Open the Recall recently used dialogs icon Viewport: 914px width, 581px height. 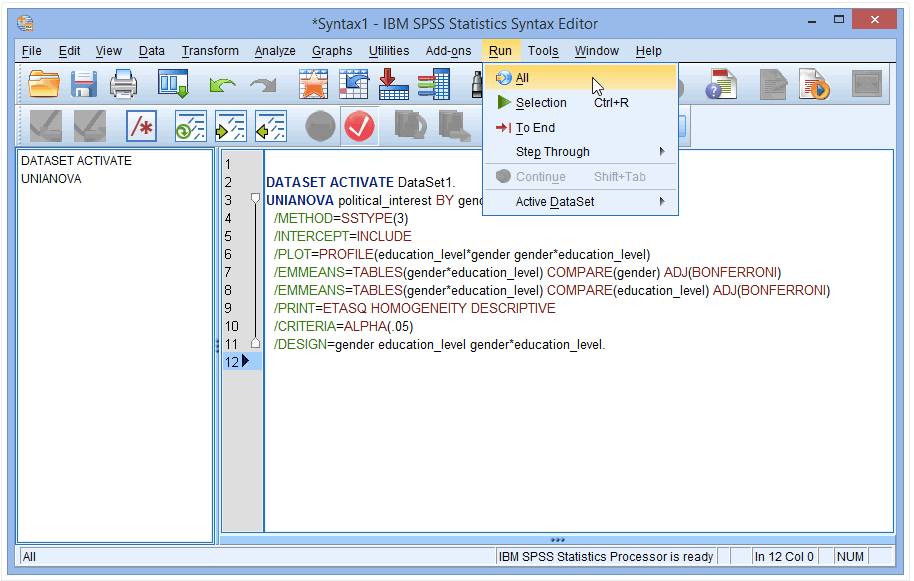point(173,84)
